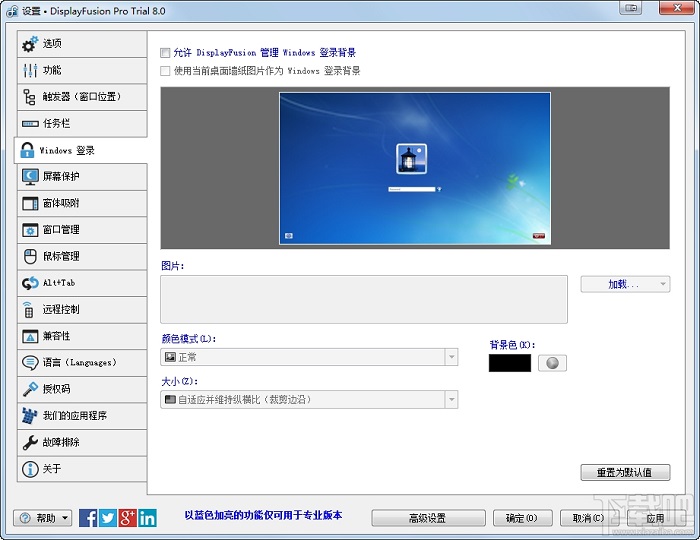Click the 授权码 key icon
700x540 pixels.
(x=30, y=389)
